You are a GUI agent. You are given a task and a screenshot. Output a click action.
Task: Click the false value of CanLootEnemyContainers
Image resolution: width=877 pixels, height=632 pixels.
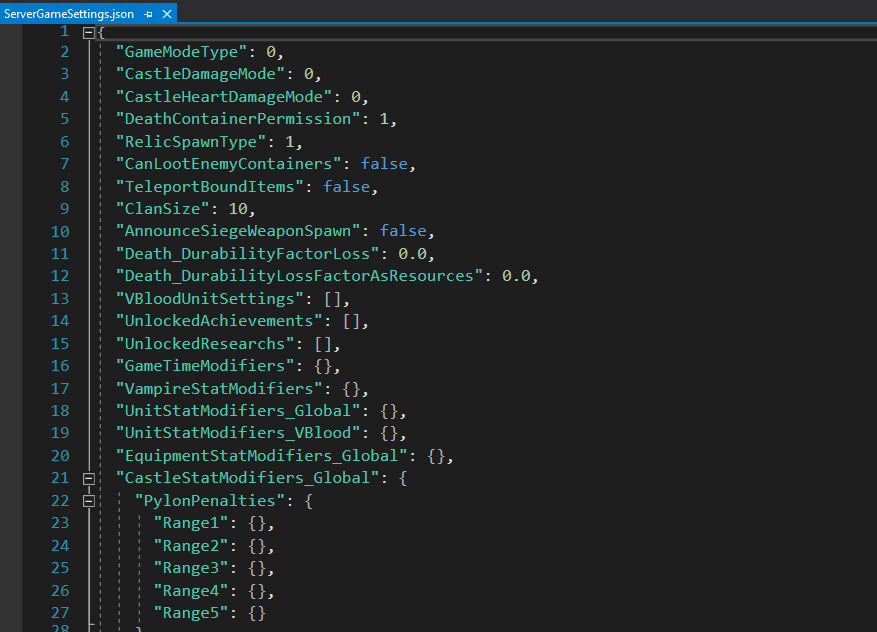384,164
